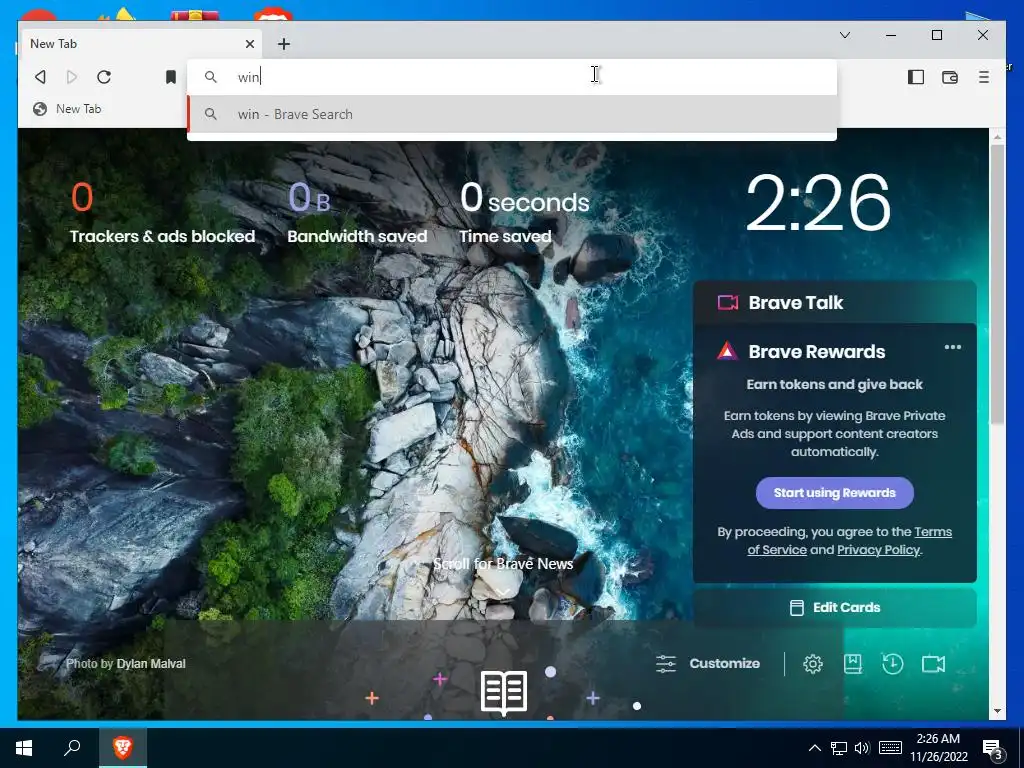Open Brave Rewards card options menu

point(952,347)
